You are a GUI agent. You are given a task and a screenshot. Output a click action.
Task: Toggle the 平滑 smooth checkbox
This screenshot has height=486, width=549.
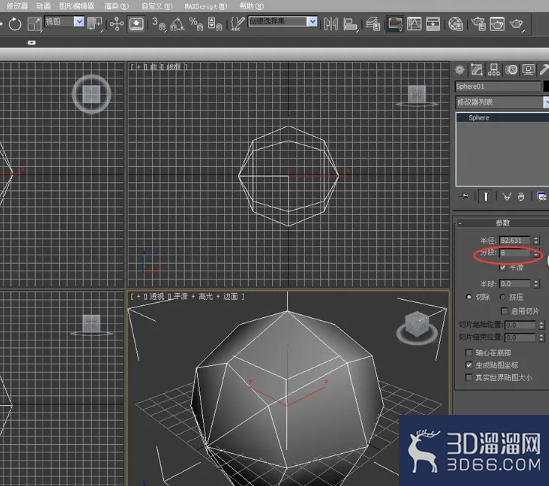(503, 268)
